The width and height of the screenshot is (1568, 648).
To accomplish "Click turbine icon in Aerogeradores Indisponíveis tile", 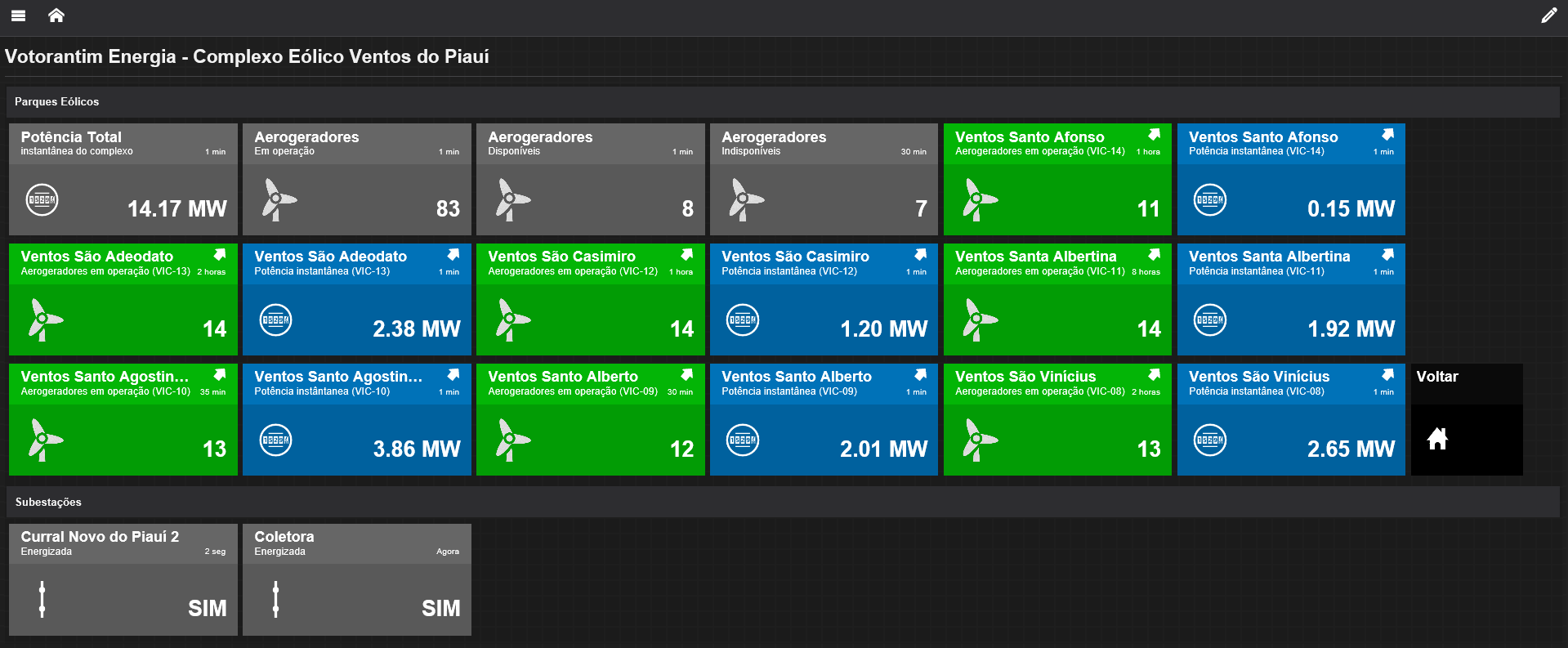I will [x=744, y=200].
